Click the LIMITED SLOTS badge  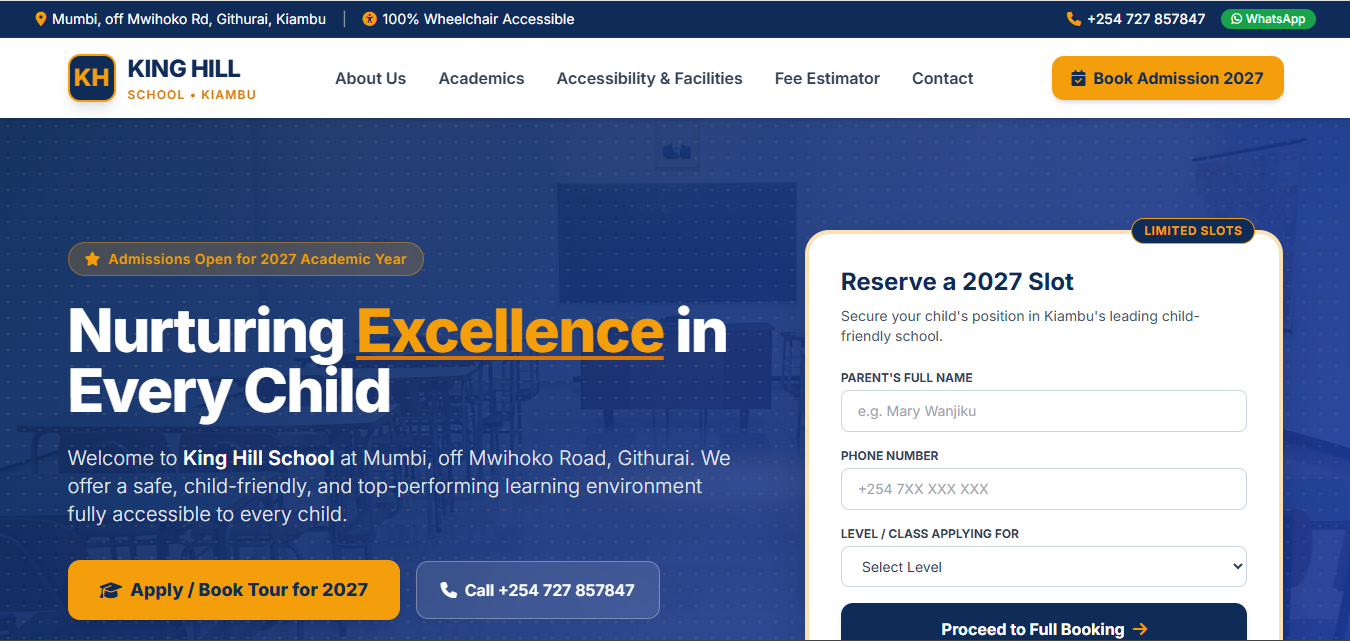coord(1193,231)
